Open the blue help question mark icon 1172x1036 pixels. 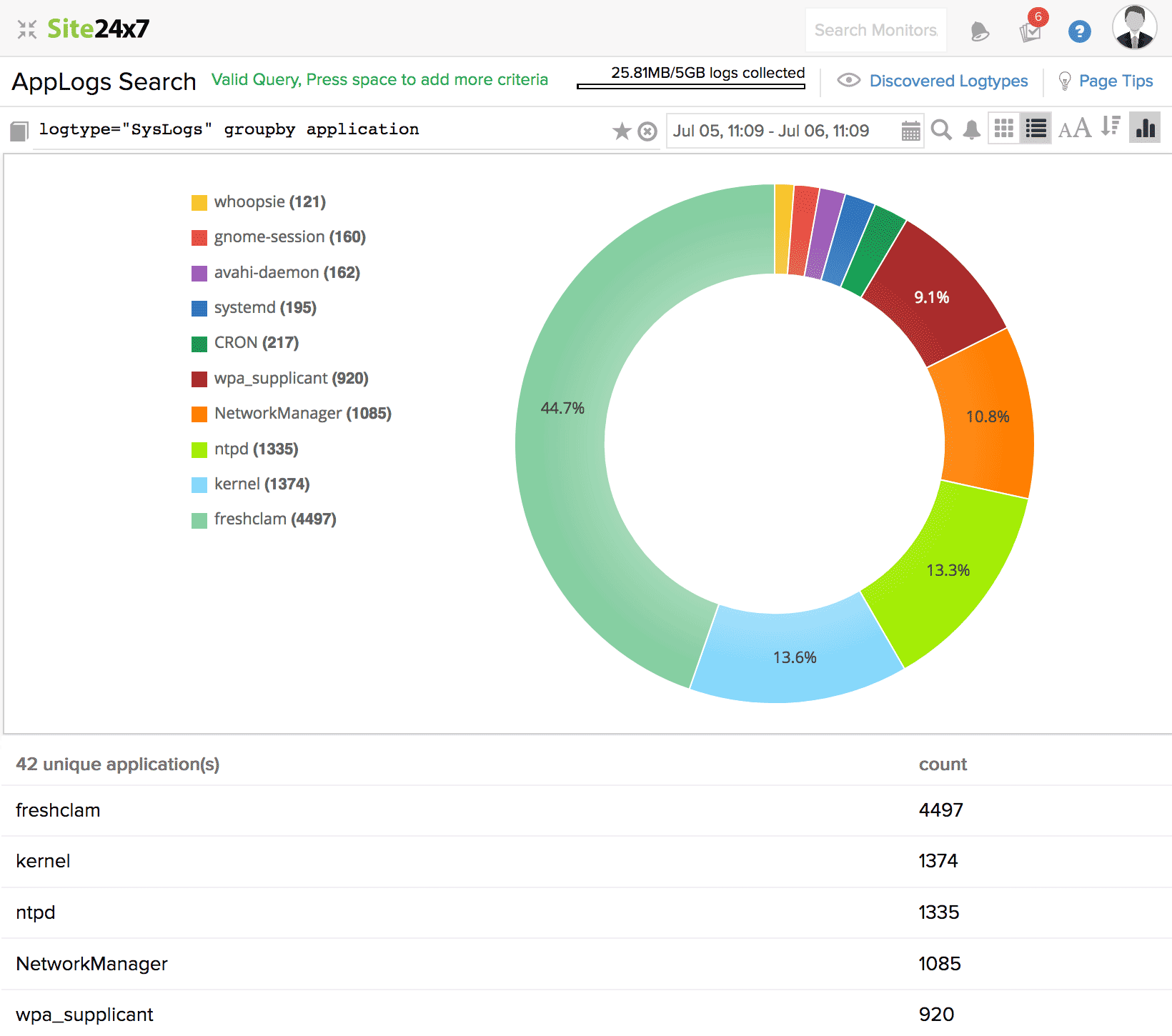click(x=1079, y=31)
